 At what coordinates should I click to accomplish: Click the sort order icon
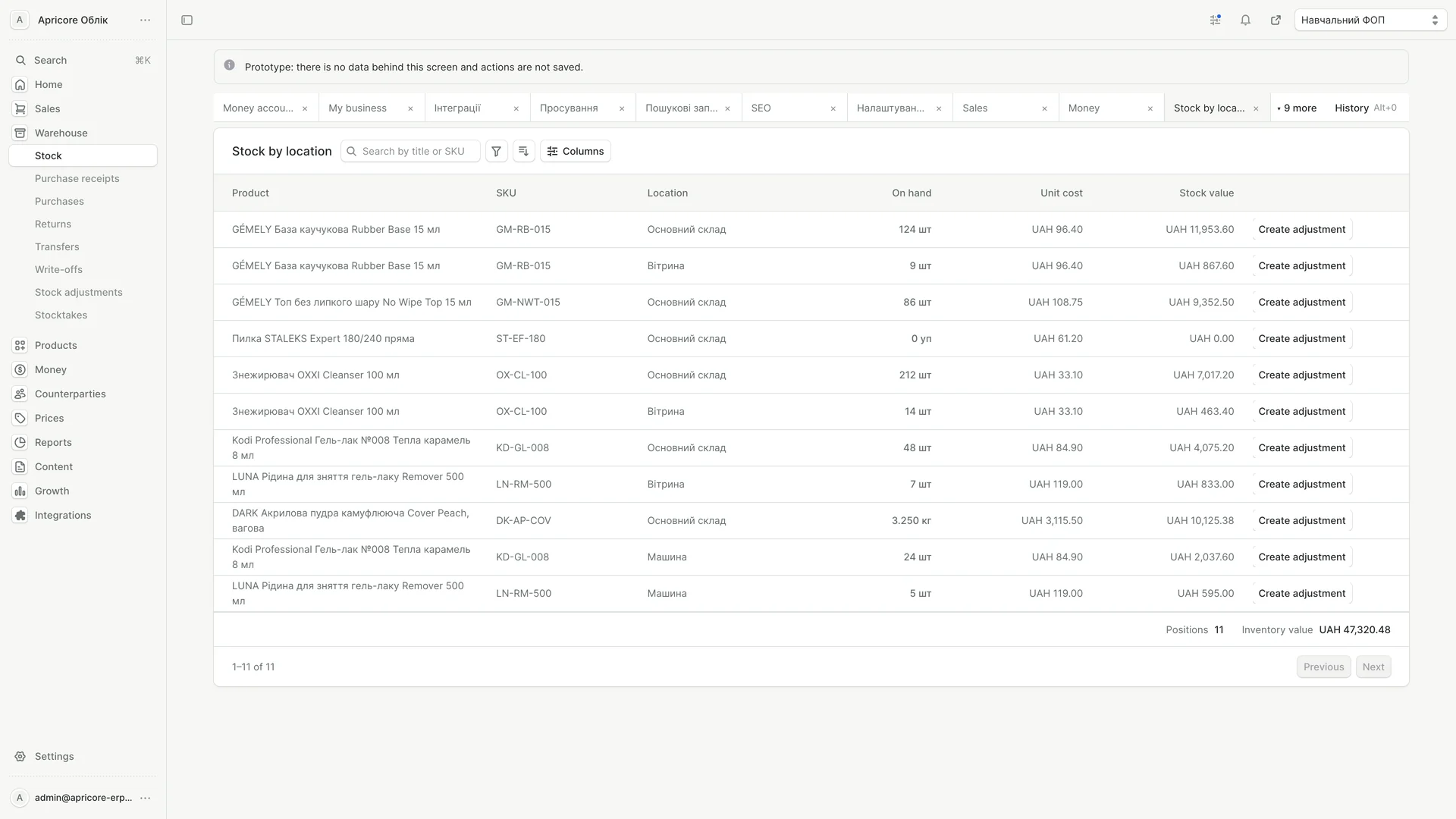[523, 152]
